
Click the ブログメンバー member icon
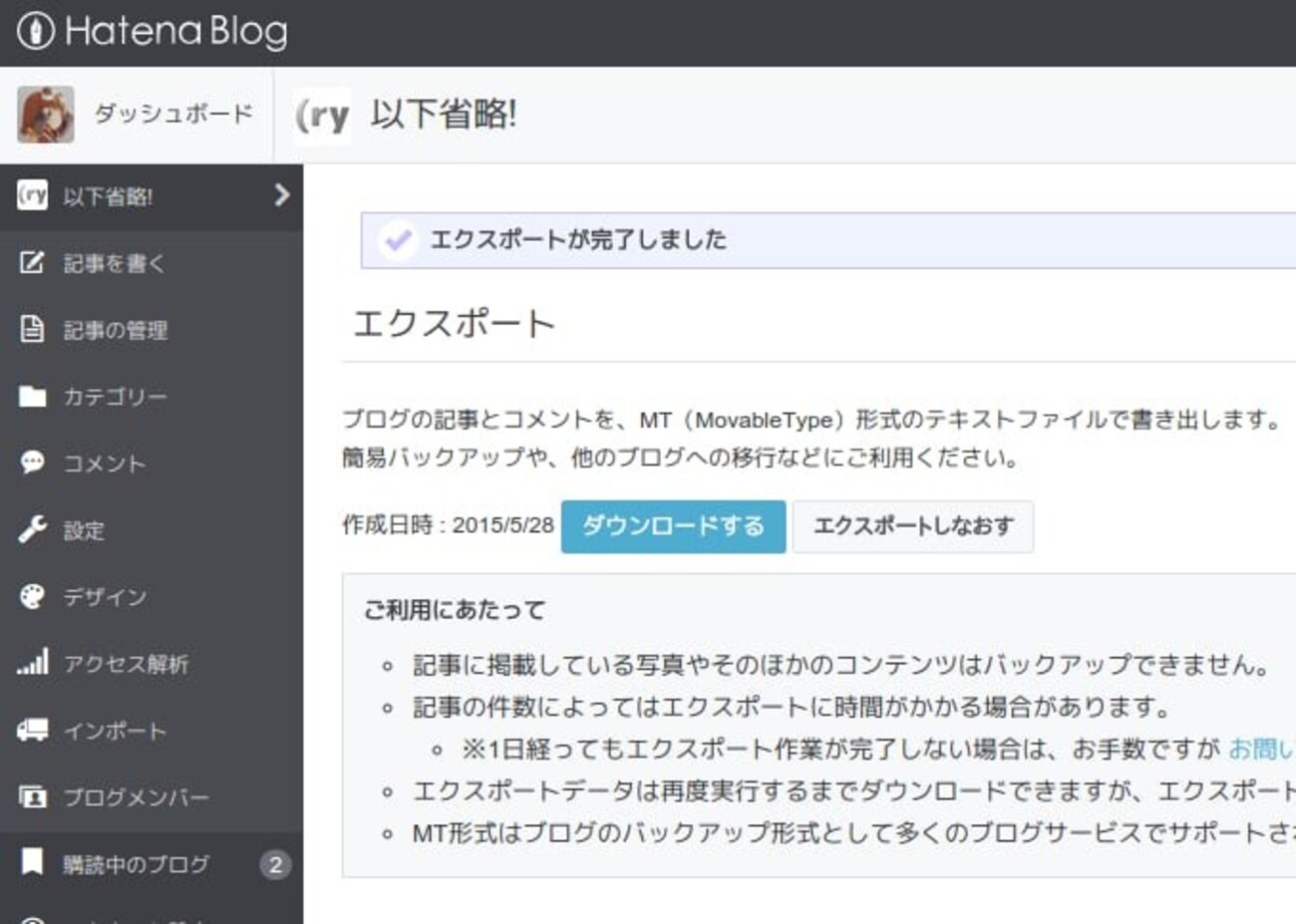(32, 796)
